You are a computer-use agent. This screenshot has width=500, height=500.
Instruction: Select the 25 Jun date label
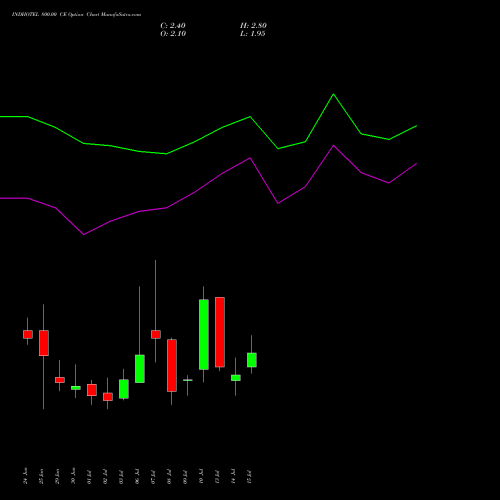click(x=42, y=476)
